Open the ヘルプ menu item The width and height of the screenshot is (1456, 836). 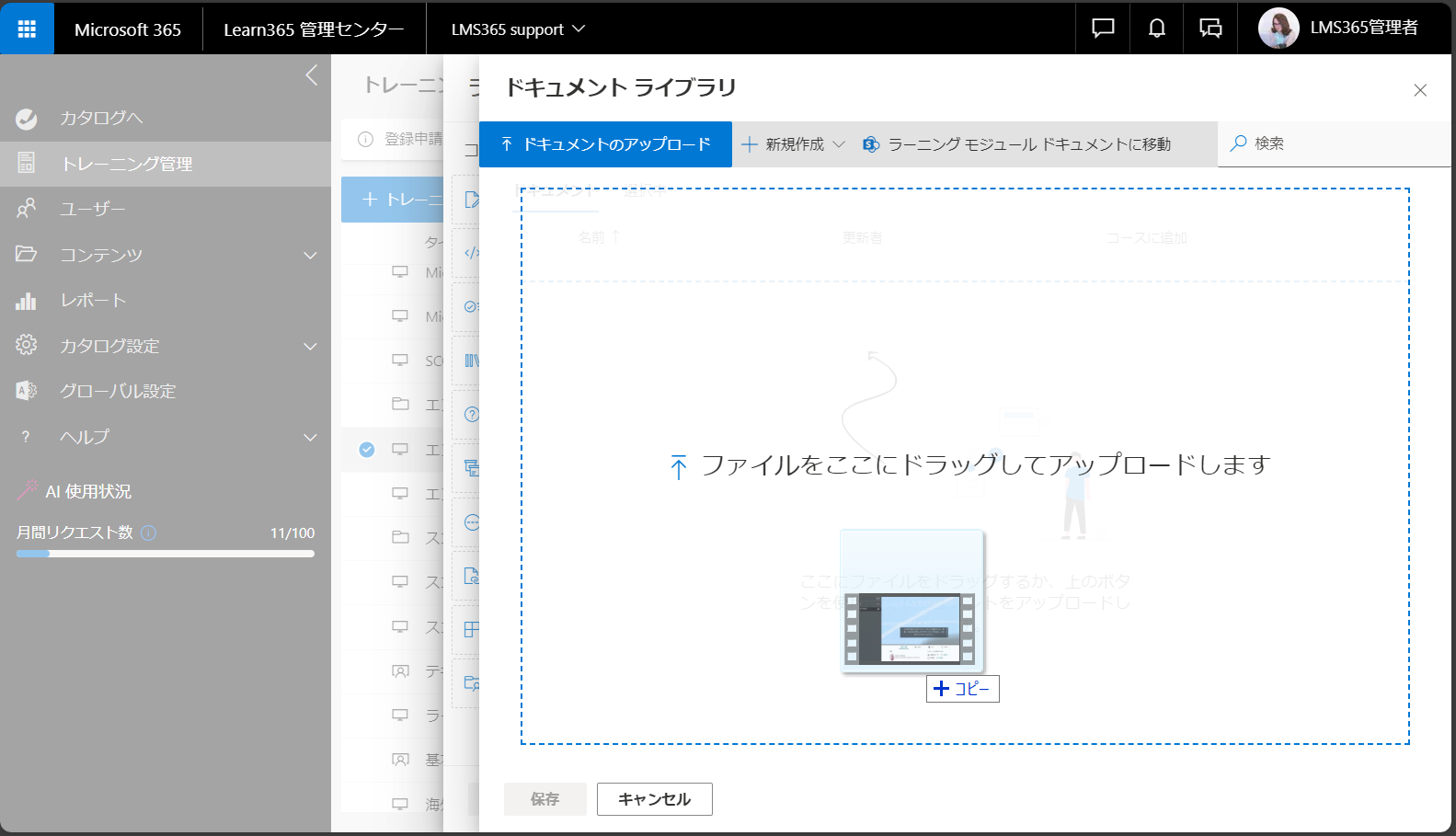[84, 437]
